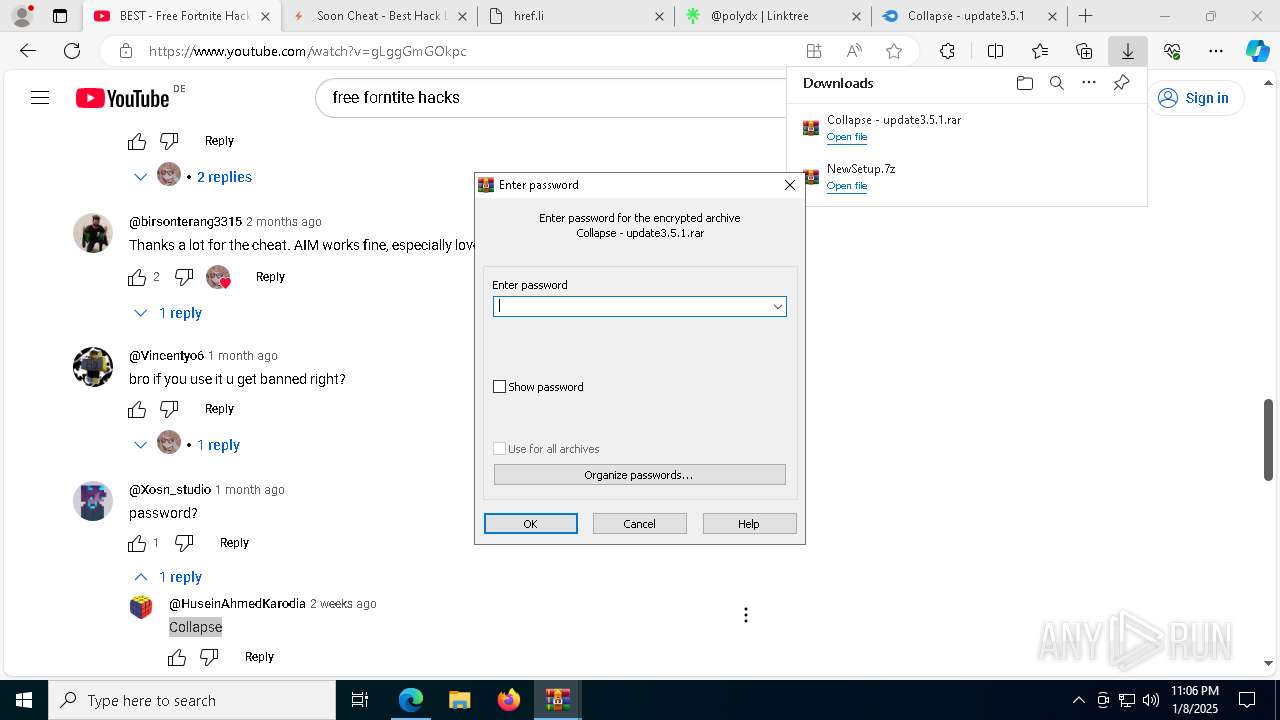Click WinRAR taskbar icon
1280x720 pixels.
(558, 700)
